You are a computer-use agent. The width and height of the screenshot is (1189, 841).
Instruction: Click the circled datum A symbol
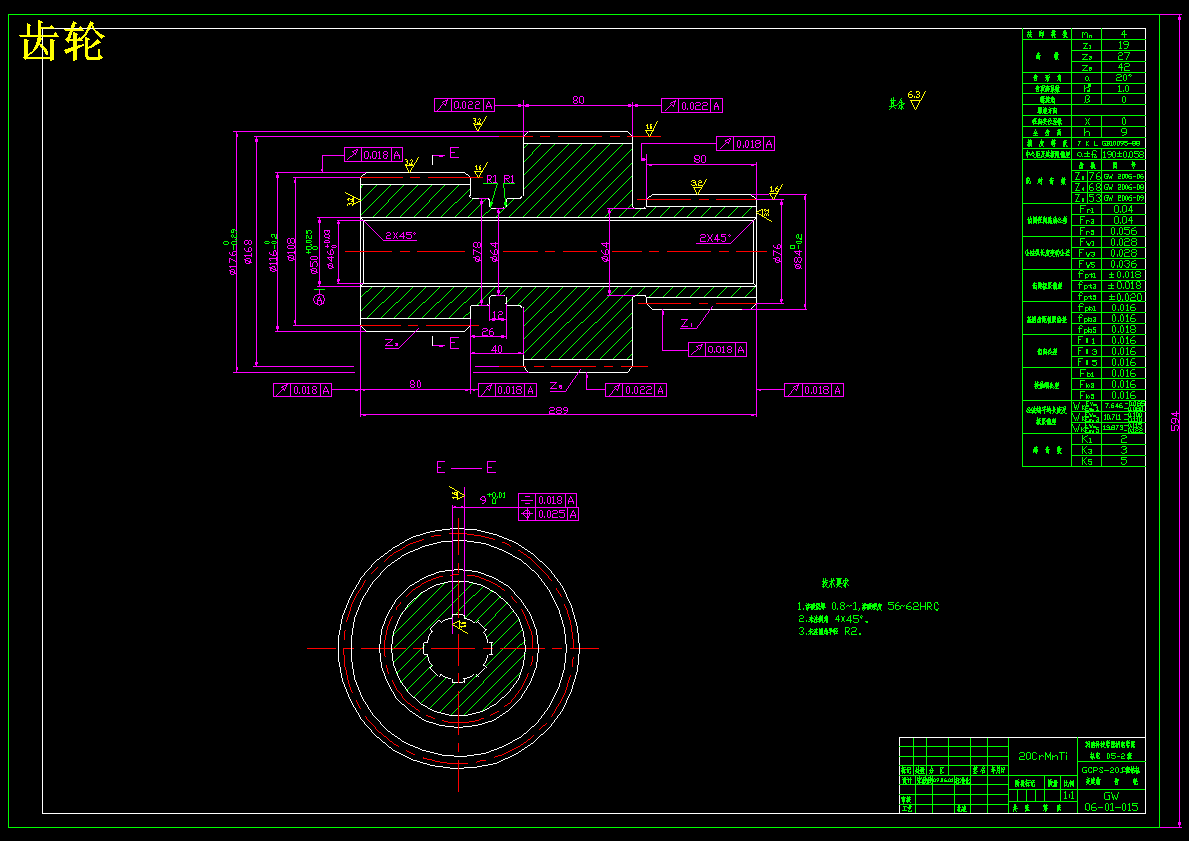(x=321, y=300)
